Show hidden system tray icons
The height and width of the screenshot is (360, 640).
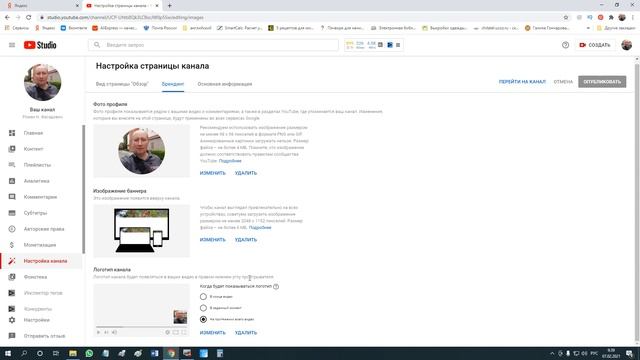point(552,353)
